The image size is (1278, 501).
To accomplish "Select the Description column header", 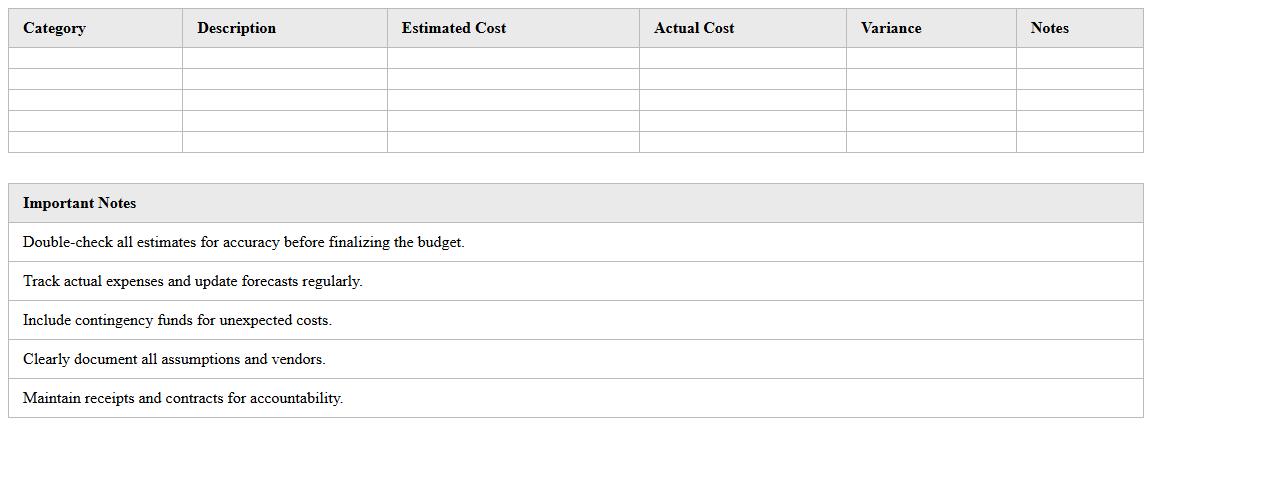I will tap(236, 28).
